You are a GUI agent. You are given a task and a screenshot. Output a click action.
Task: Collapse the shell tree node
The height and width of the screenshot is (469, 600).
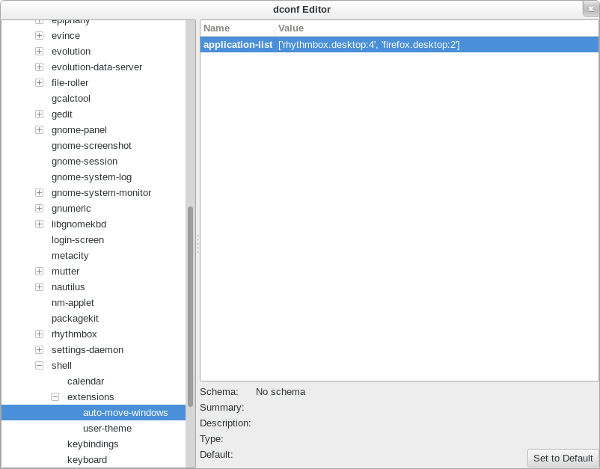(x=39, y=365)
